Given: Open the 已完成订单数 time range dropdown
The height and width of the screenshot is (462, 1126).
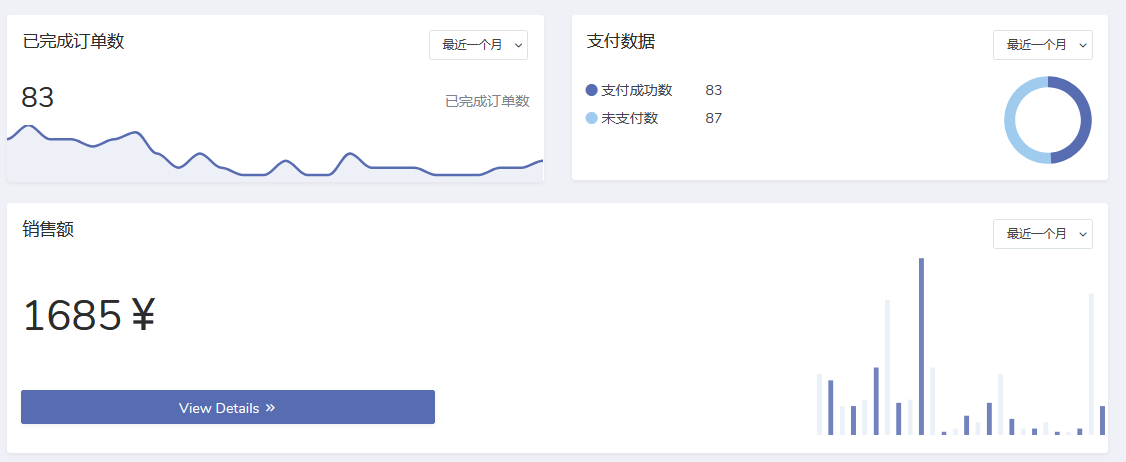Looking at the screenshot, I should [x=478, y=45].
